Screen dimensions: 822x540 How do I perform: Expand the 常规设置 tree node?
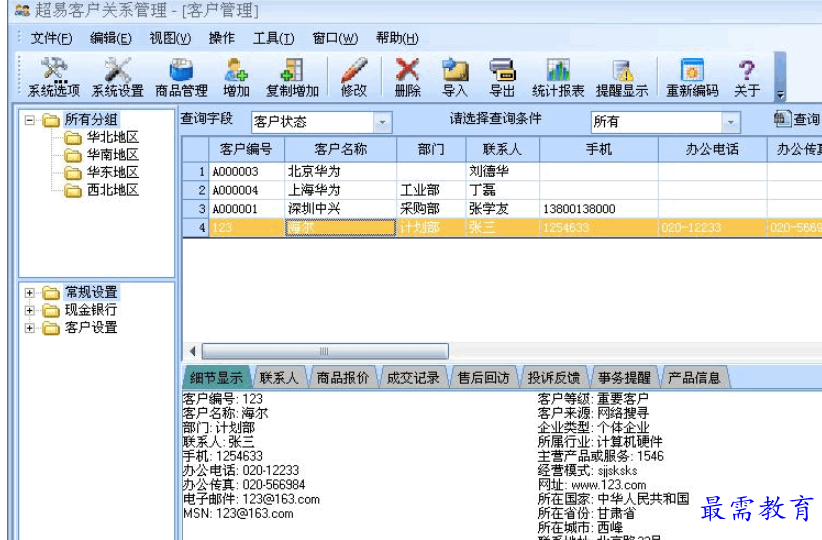point(30,293)
